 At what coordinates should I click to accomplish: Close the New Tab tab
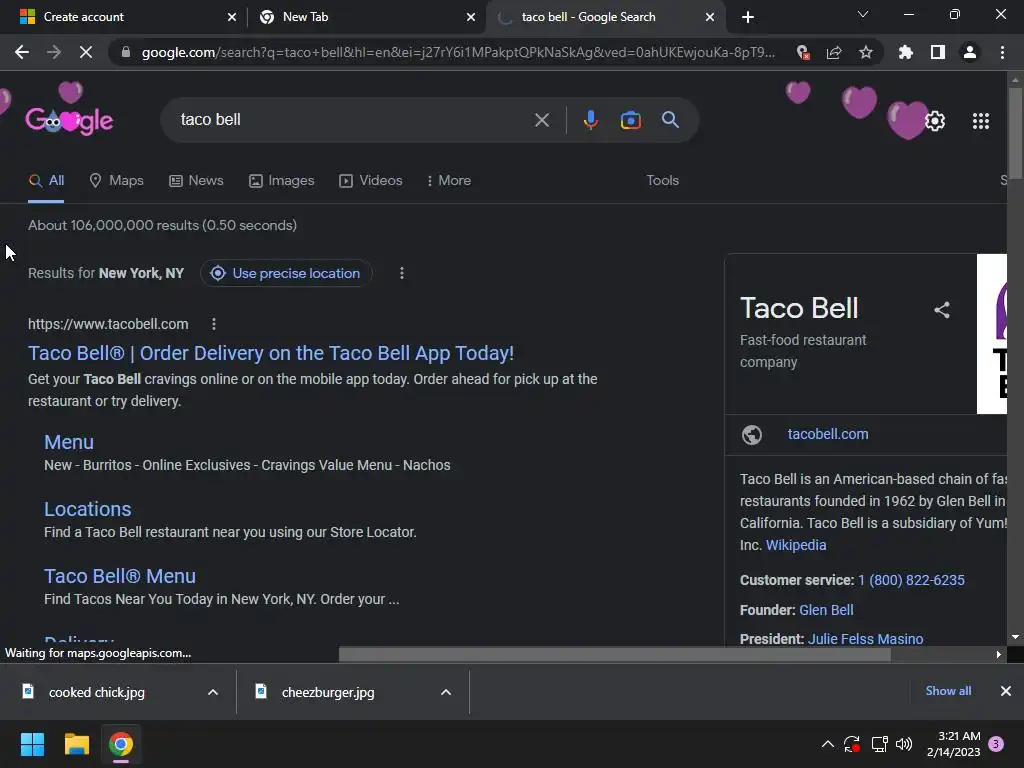(x=471, y=17)
